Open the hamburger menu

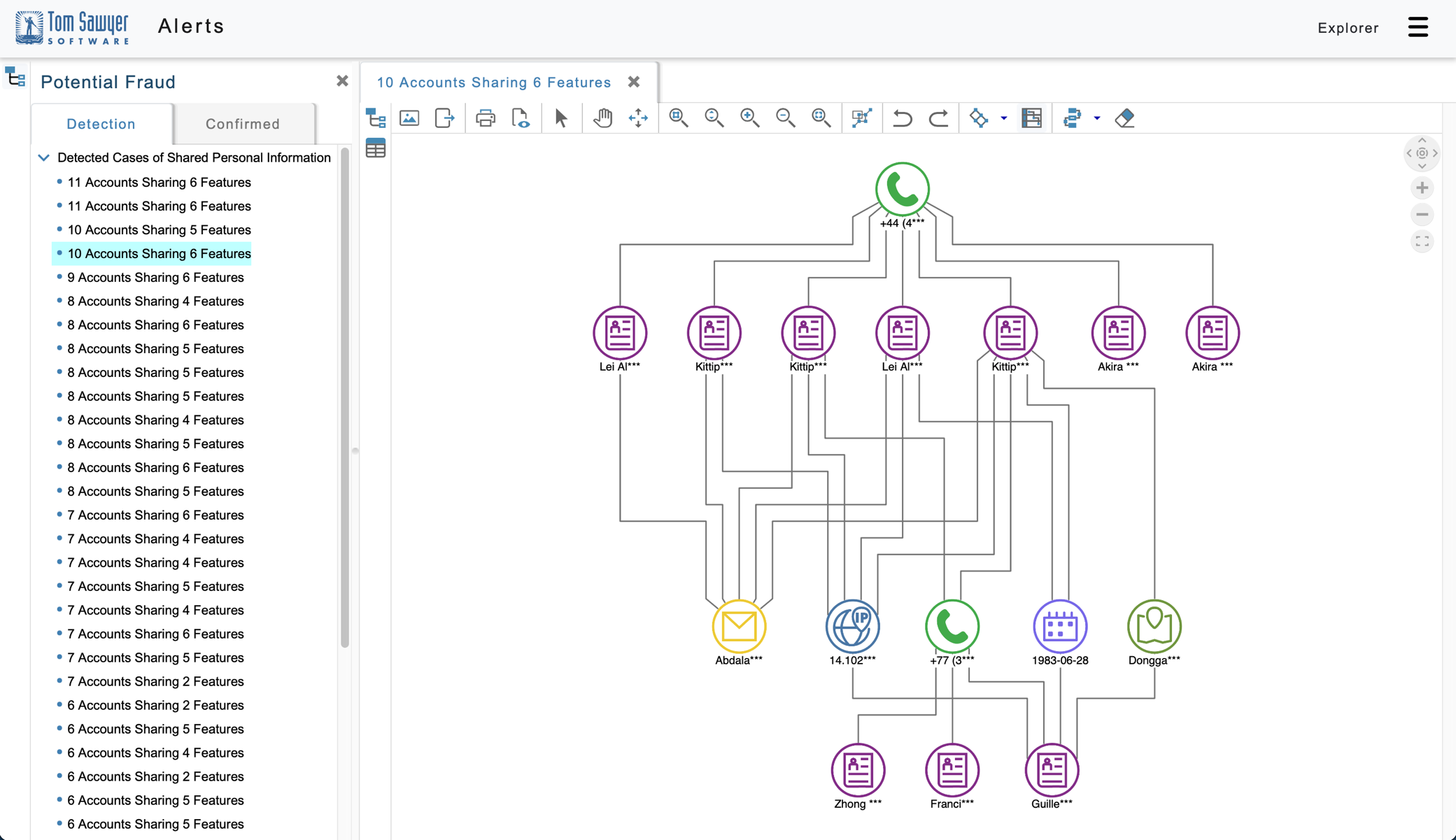pyautogui.click(x=1418, y=27)
